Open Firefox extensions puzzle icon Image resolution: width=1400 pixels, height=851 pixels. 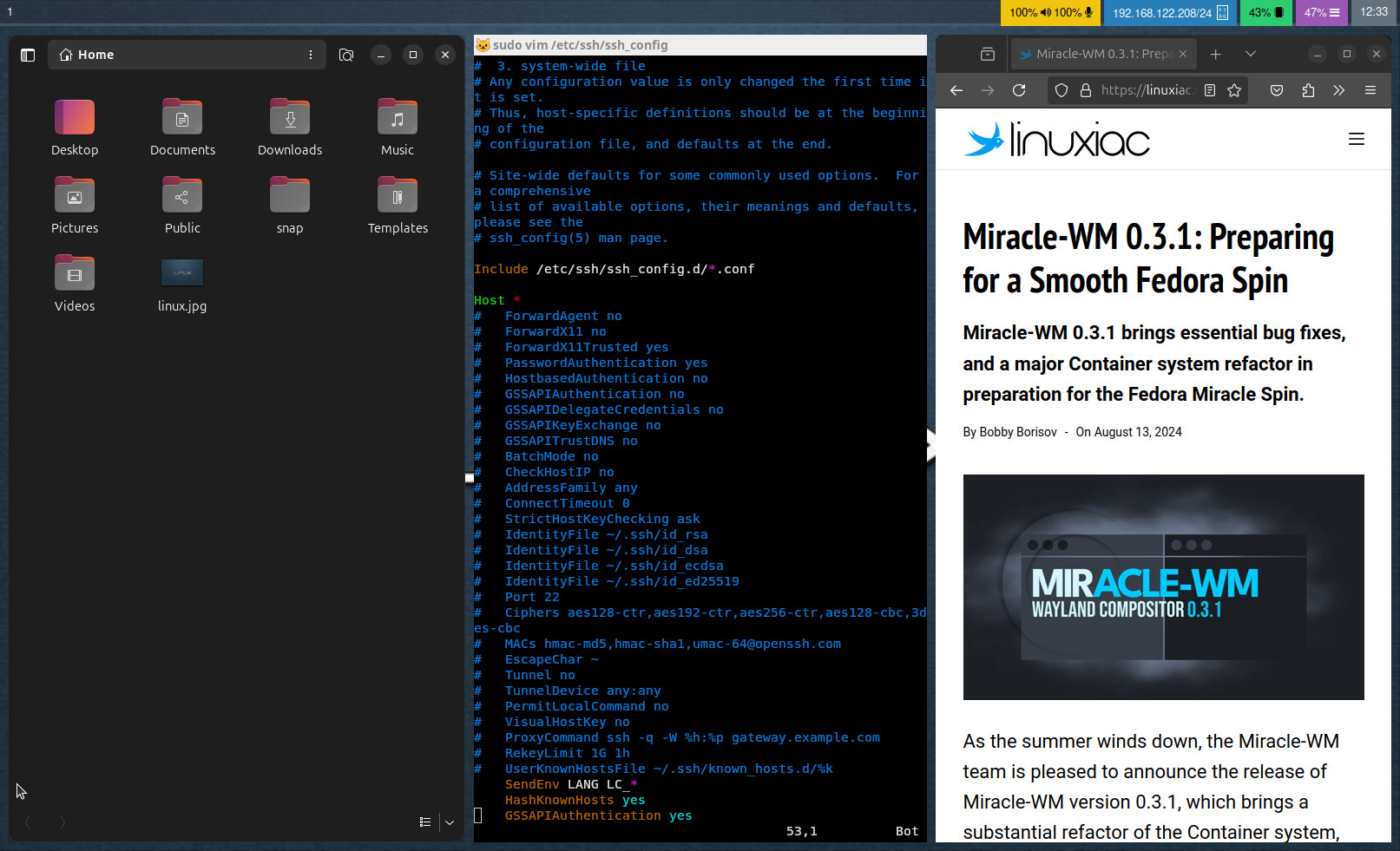1308,90
